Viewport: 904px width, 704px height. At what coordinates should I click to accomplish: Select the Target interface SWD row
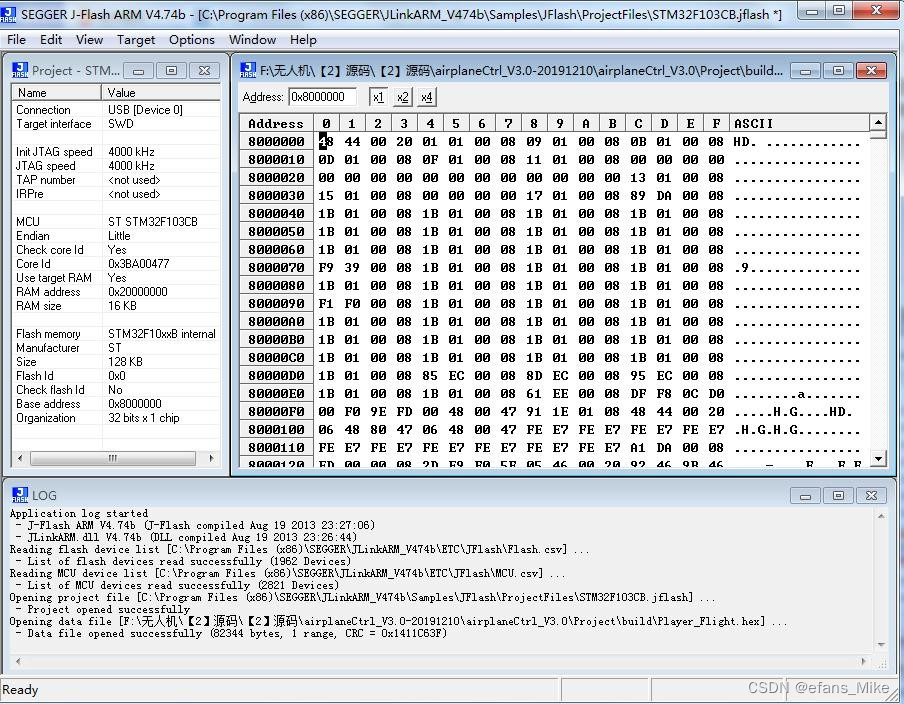(115, 124)
